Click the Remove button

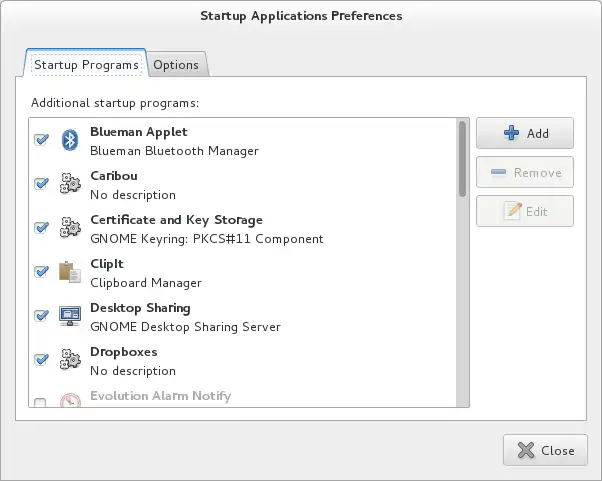point(525,172)
